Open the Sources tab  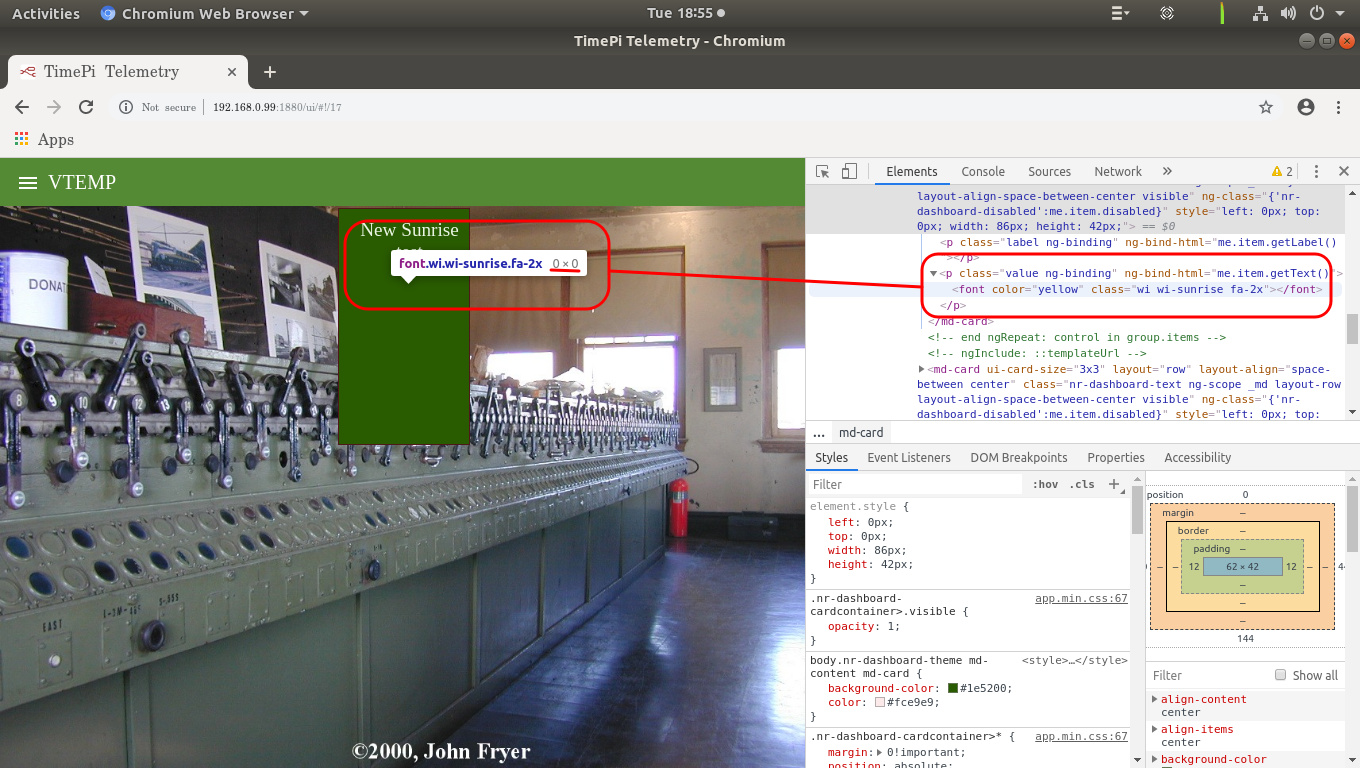pos(1049,172)
